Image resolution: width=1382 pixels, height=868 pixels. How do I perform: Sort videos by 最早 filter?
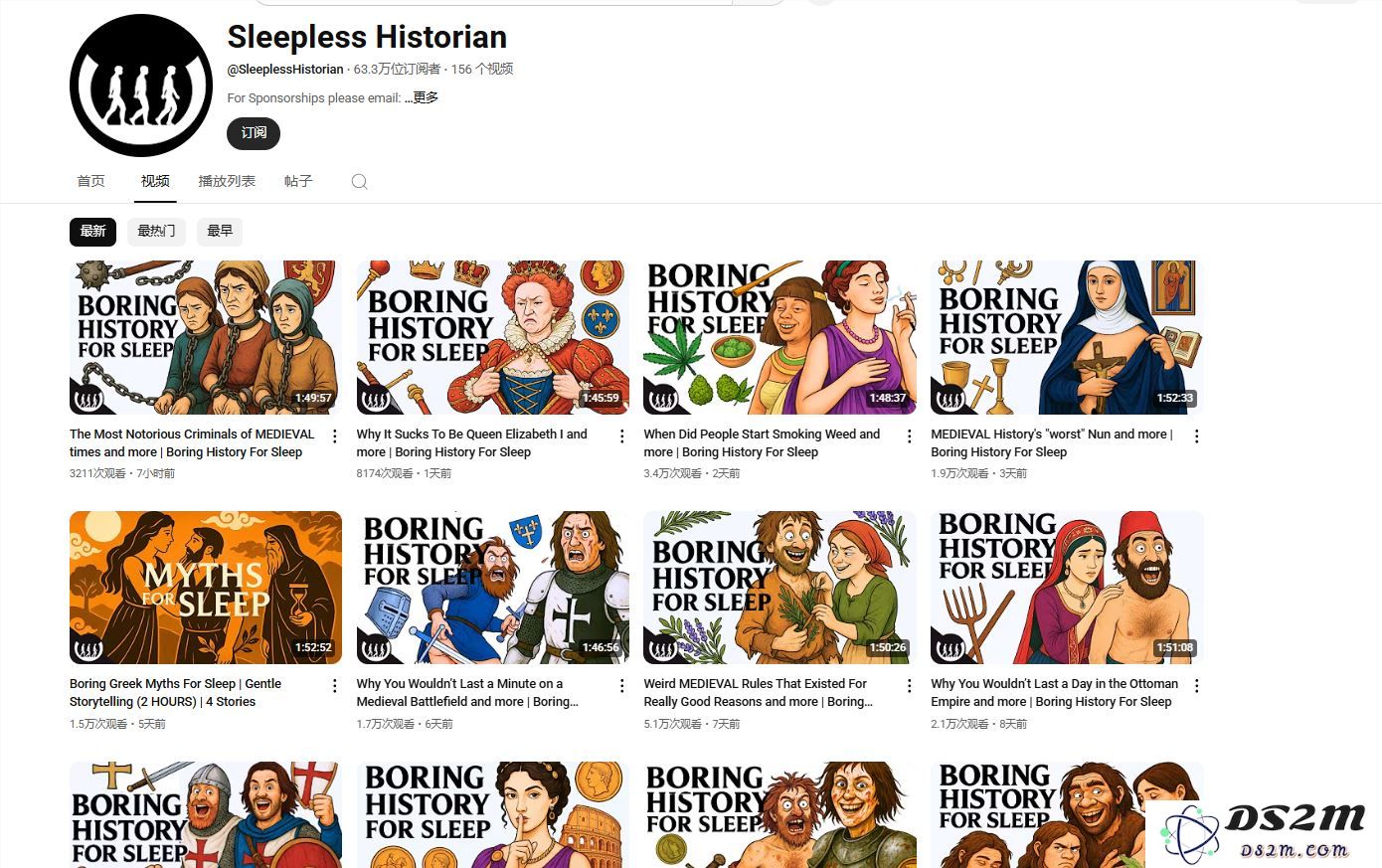tap(220, 232)
